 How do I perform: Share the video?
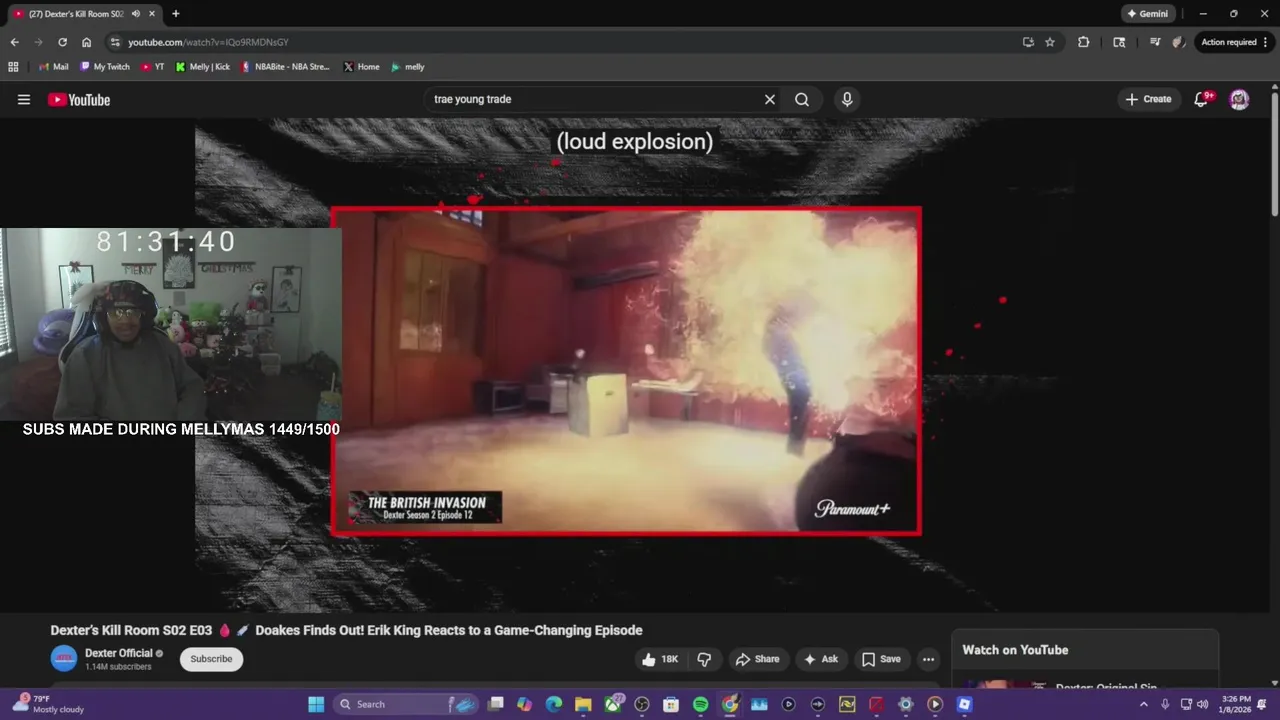(757, 659)
